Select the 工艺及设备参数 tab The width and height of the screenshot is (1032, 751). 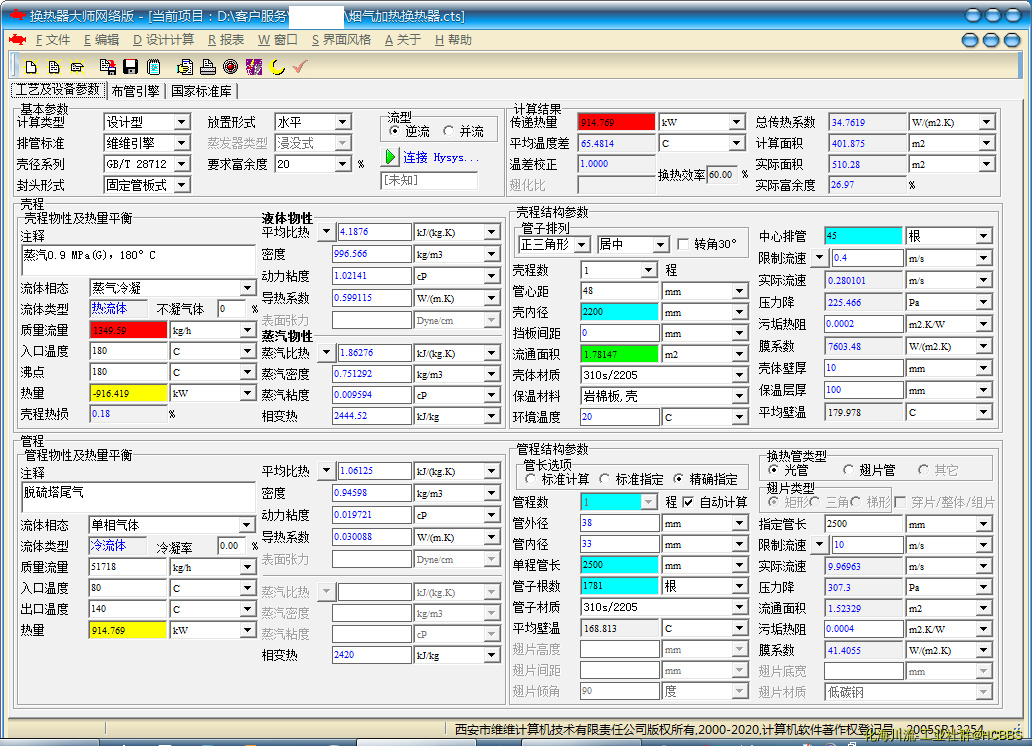58,90
